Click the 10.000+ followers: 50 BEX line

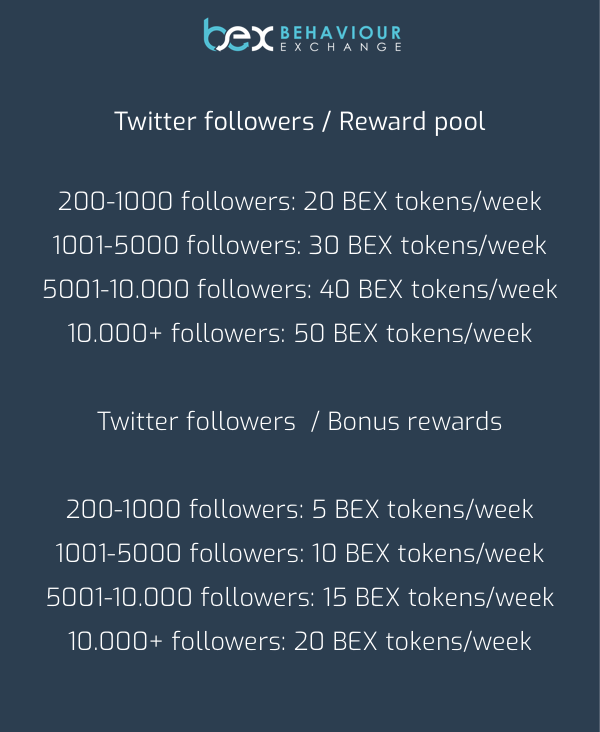point(300,333)
